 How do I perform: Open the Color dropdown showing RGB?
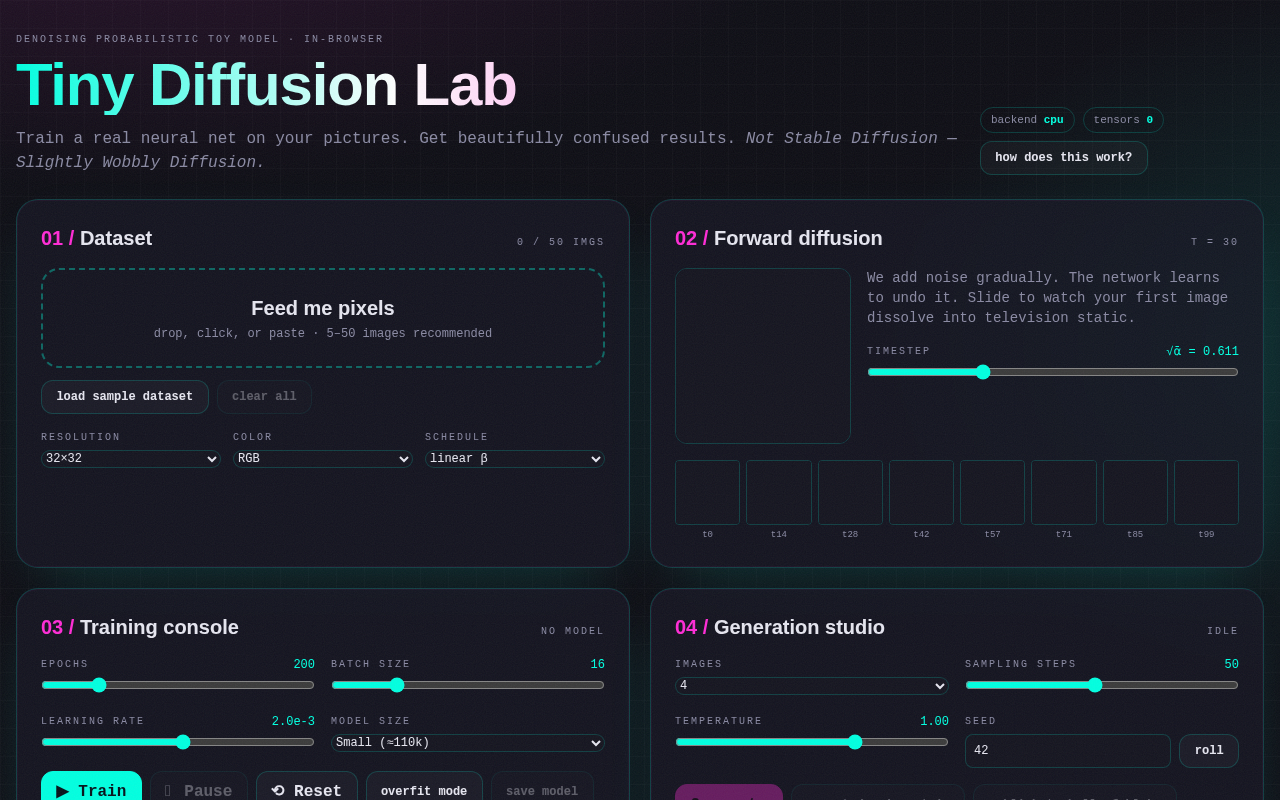323,459
